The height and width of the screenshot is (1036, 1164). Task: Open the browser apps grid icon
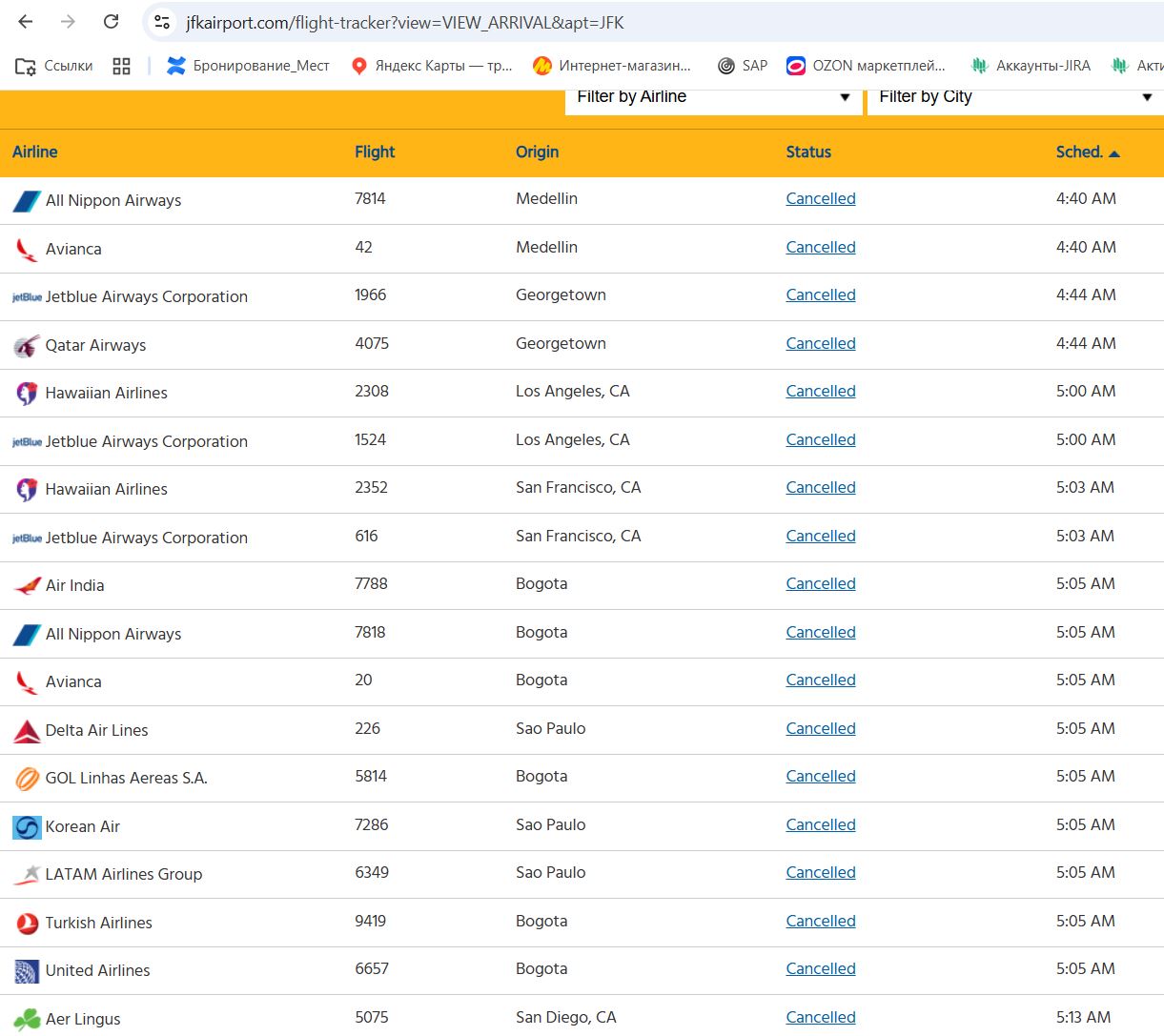(121, 66)
